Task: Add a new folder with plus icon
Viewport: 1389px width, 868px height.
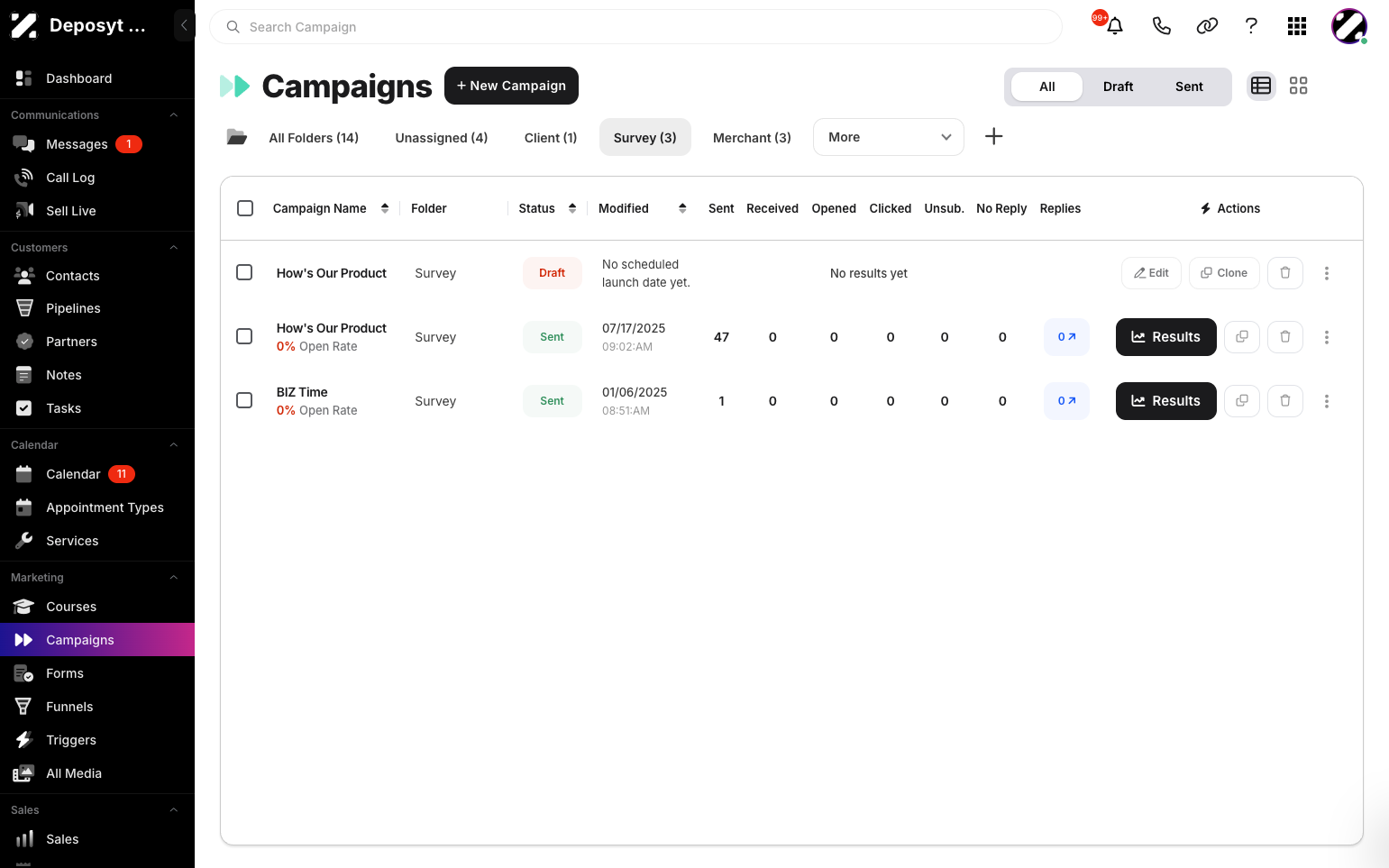Action: click(x=993, y=137)
